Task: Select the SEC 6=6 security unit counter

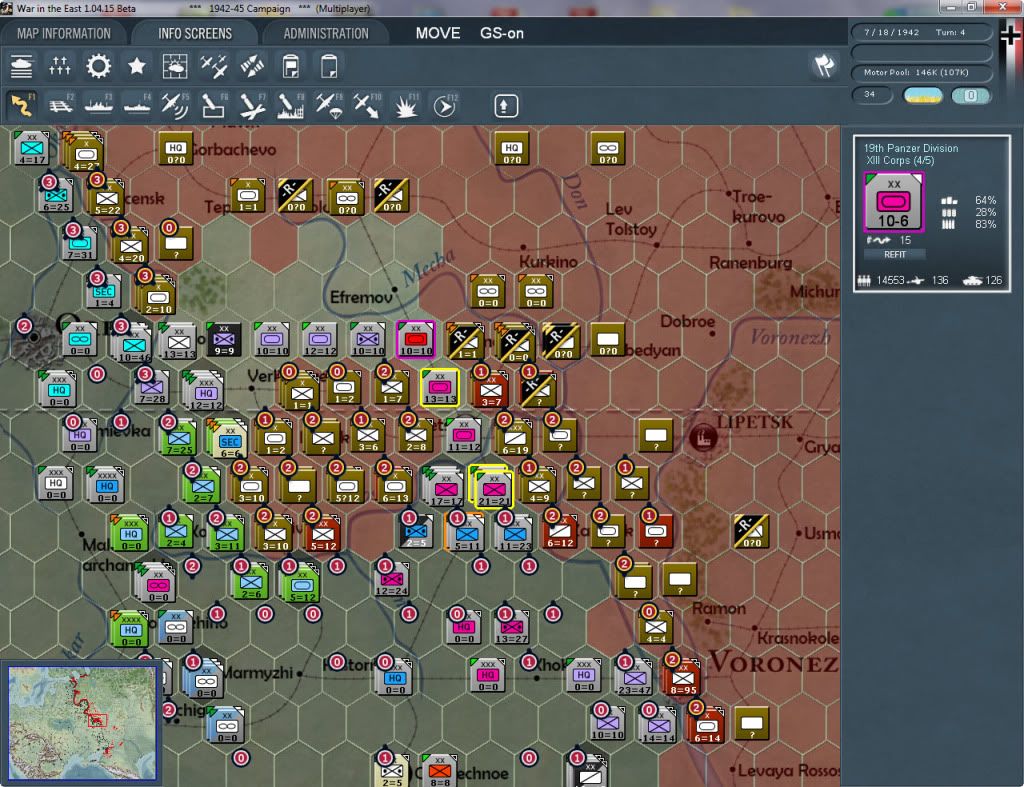Action: tap(228, 439)
